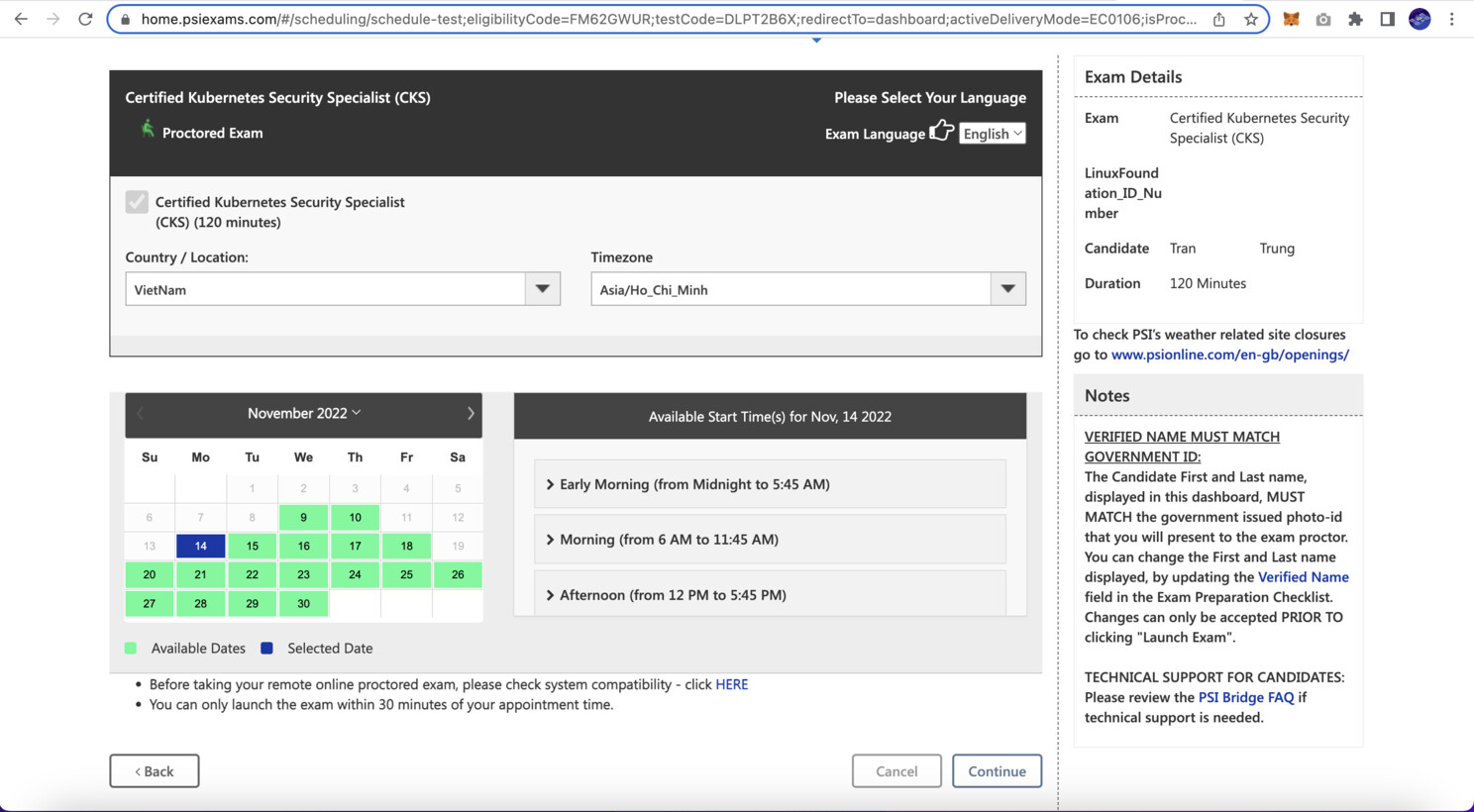Pick November 15 in the calendar
This screenshot has height=812, width=1474.
click(252, 546)
